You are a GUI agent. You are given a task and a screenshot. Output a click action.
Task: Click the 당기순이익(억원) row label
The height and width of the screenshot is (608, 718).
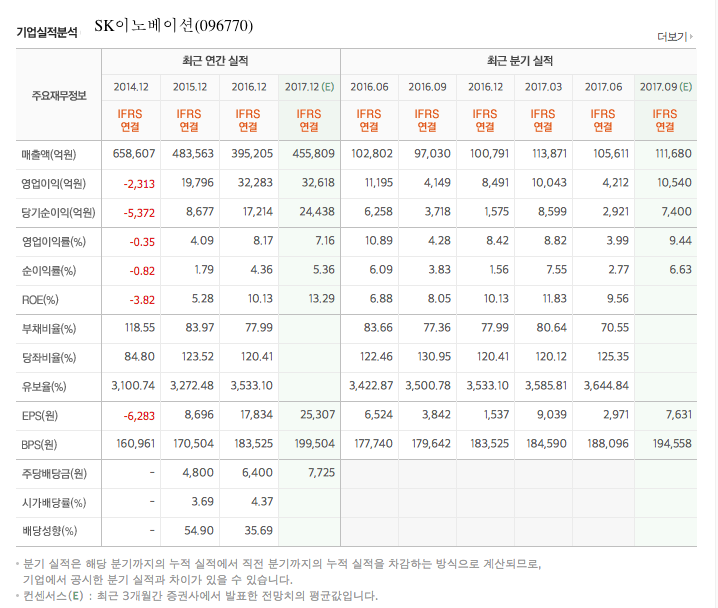[58, 212]
